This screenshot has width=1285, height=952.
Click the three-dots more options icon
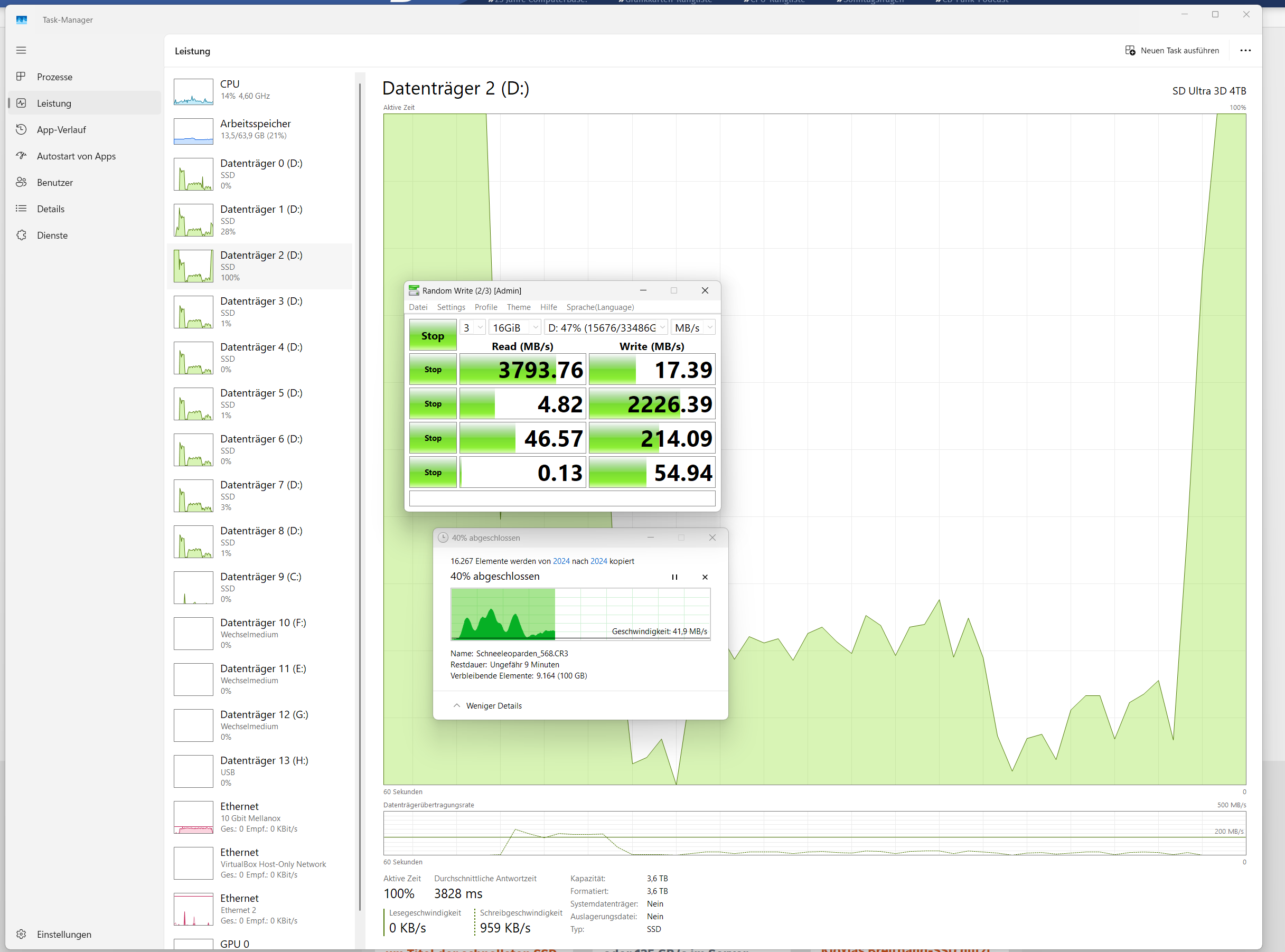[1245, 50]
